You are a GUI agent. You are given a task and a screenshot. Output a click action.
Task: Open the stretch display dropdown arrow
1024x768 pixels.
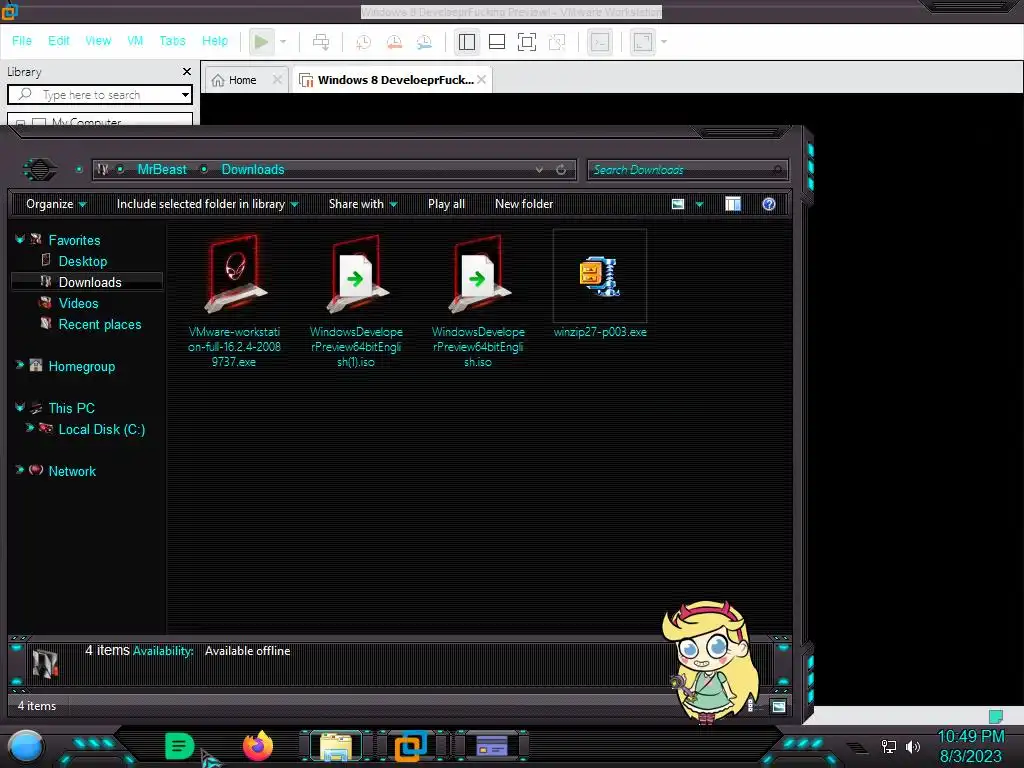664,42
